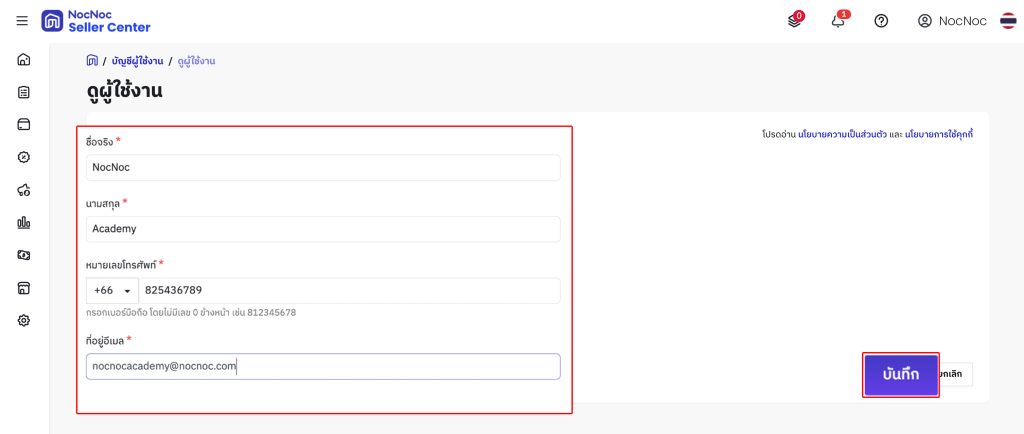This screenshot has width=1024, height=434.
Task: Go to บัญชีผู้ใช้งาน breadcrumb
Action: pos(138,61)
